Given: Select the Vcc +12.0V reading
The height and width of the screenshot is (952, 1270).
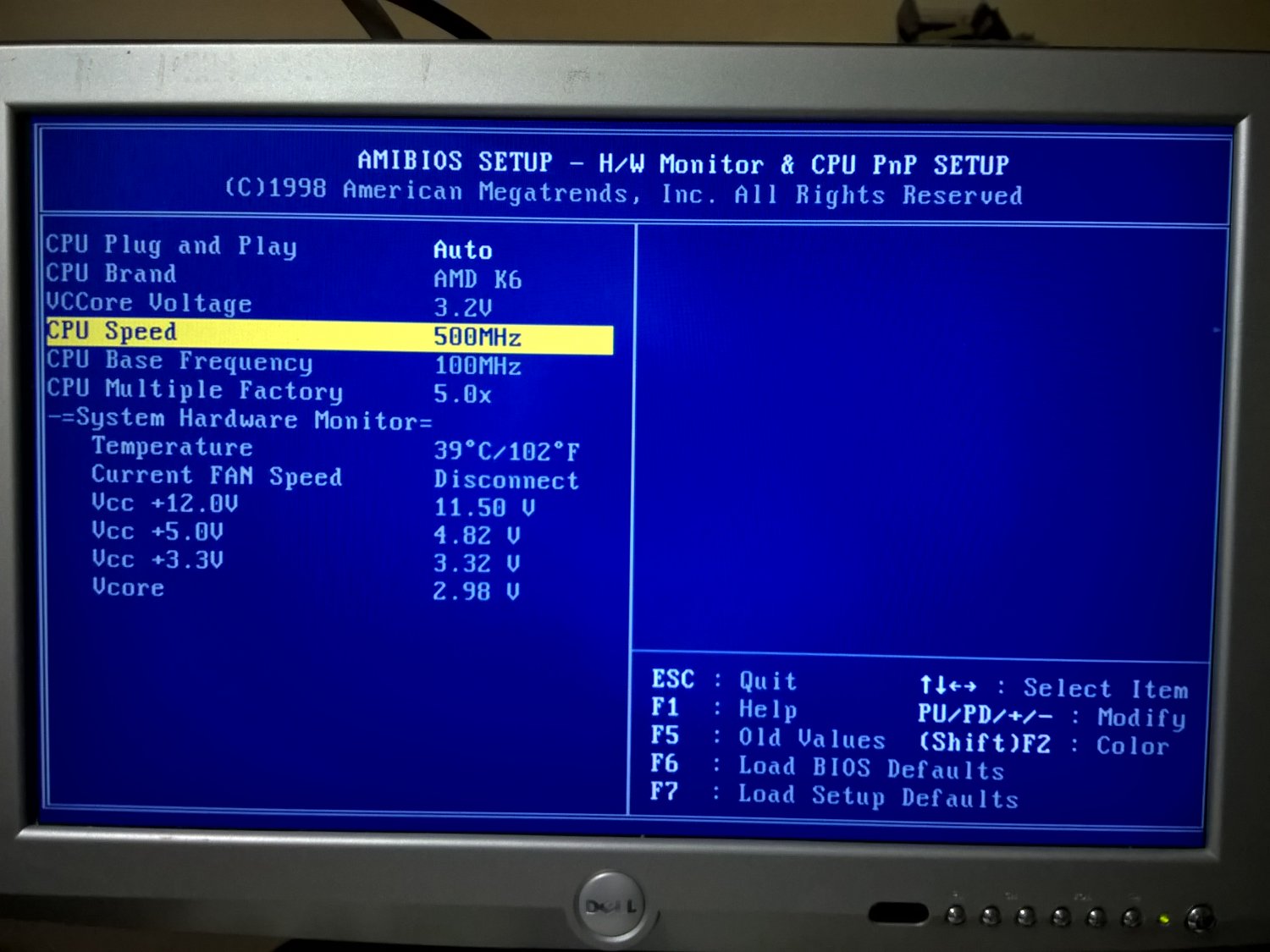Looking at the screenshot, I should 165,504.
